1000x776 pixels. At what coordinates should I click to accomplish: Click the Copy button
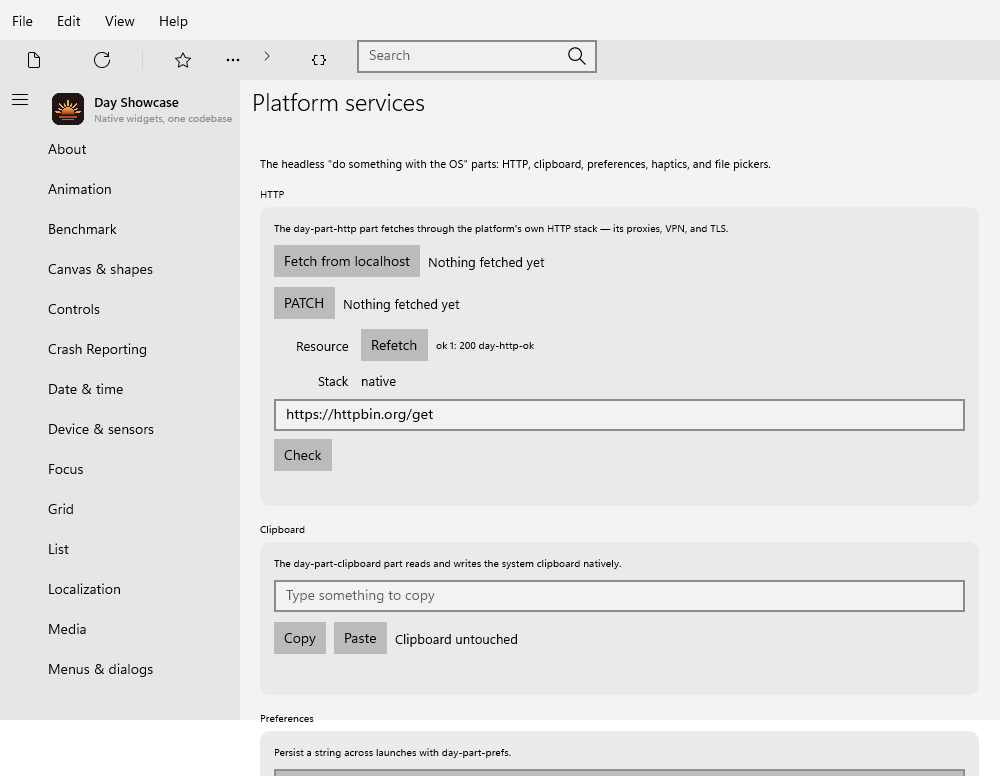300,638
